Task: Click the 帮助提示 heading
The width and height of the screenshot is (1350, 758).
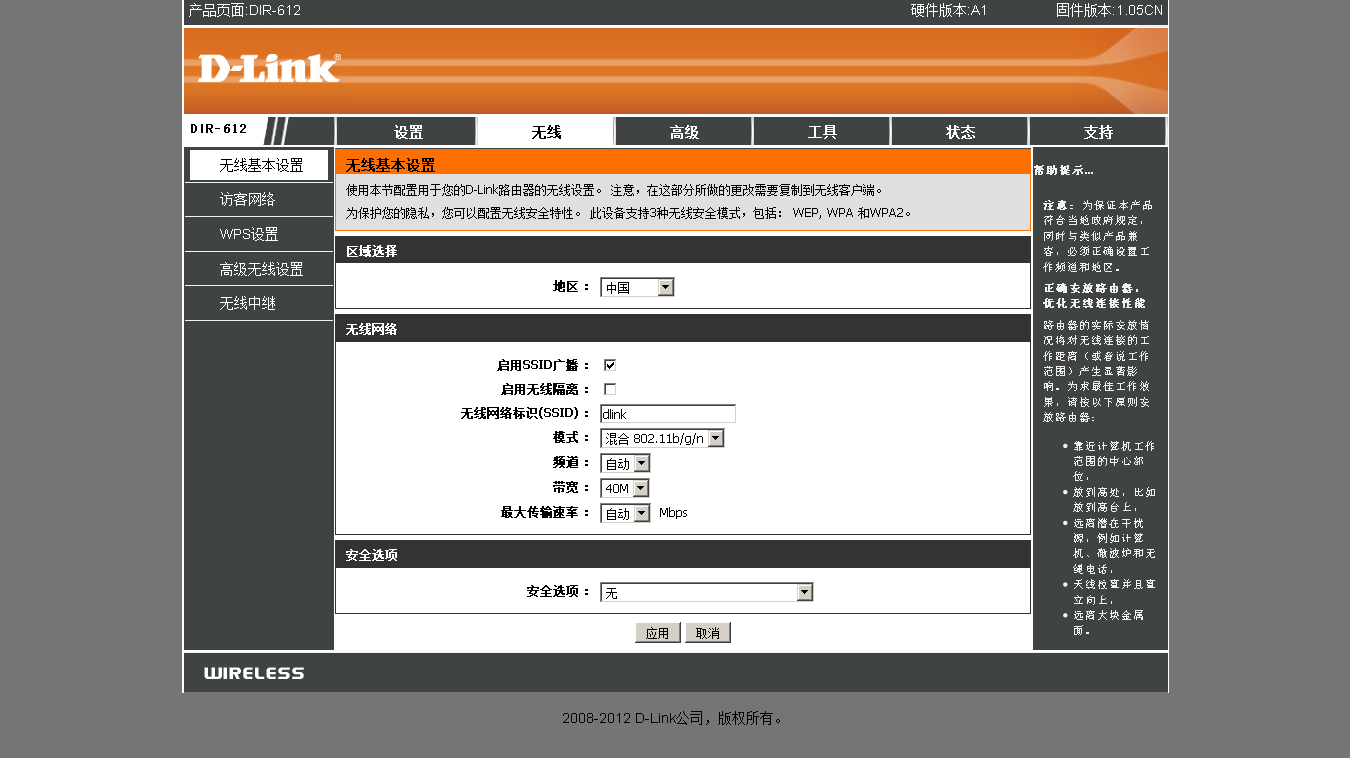Action: pyautogui.click(x=1064, y=170)
